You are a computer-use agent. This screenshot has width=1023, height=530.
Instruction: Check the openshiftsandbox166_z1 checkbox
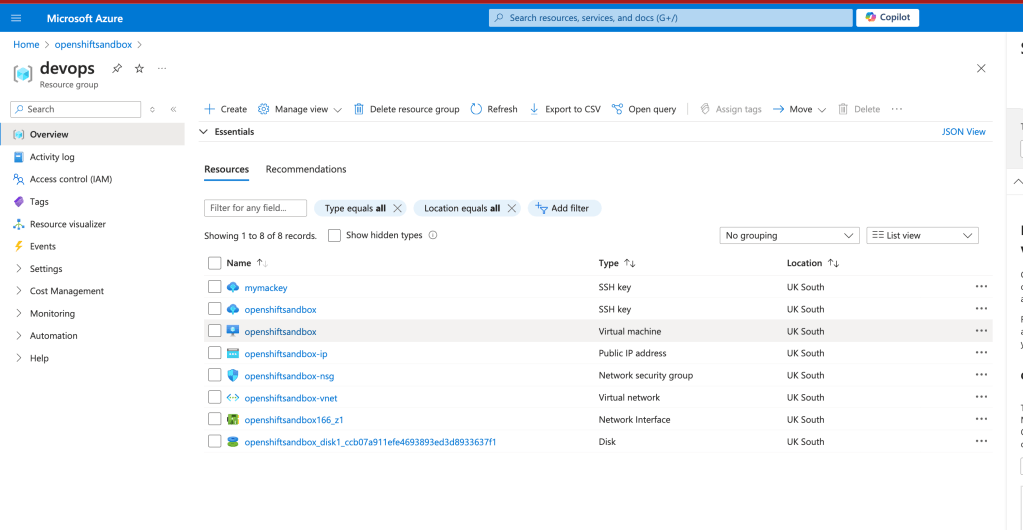pos(215,419)
